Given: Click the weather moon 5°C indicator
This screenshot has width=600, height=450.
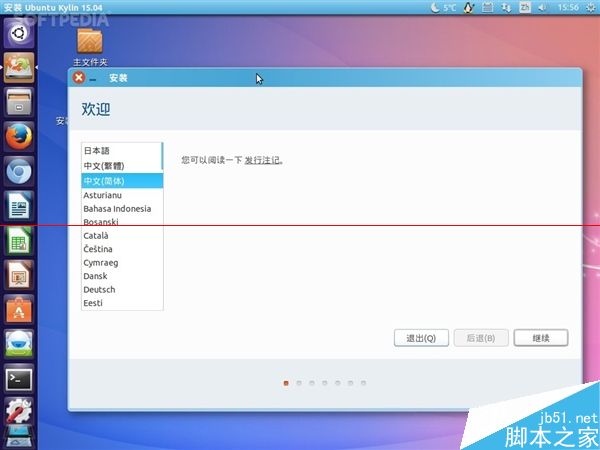Looking at the screenshot, I should click(x=443, y=7).
